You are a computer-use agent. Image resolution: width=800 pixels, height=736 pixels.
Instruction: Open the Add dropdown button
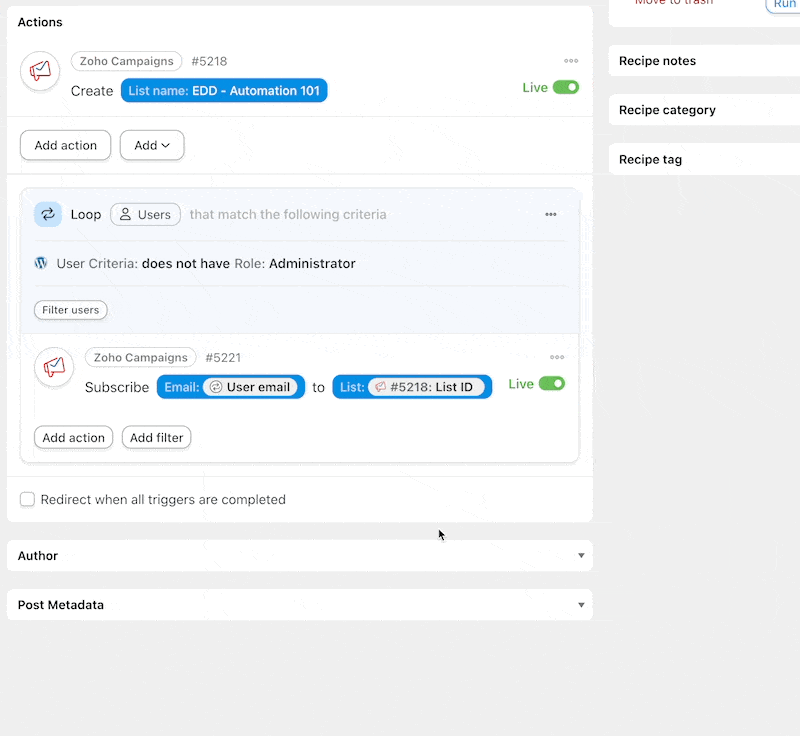[152, 145]
